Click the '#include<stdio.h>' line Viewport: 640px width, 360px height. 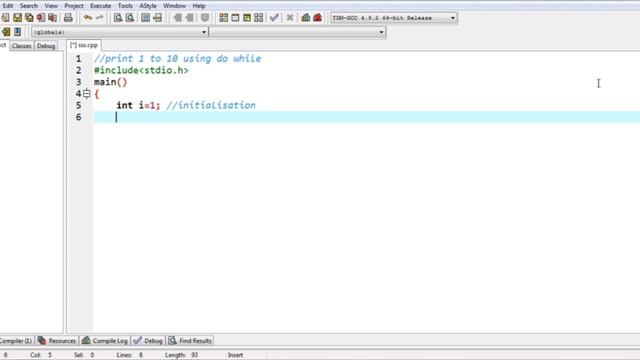point(141,71)
